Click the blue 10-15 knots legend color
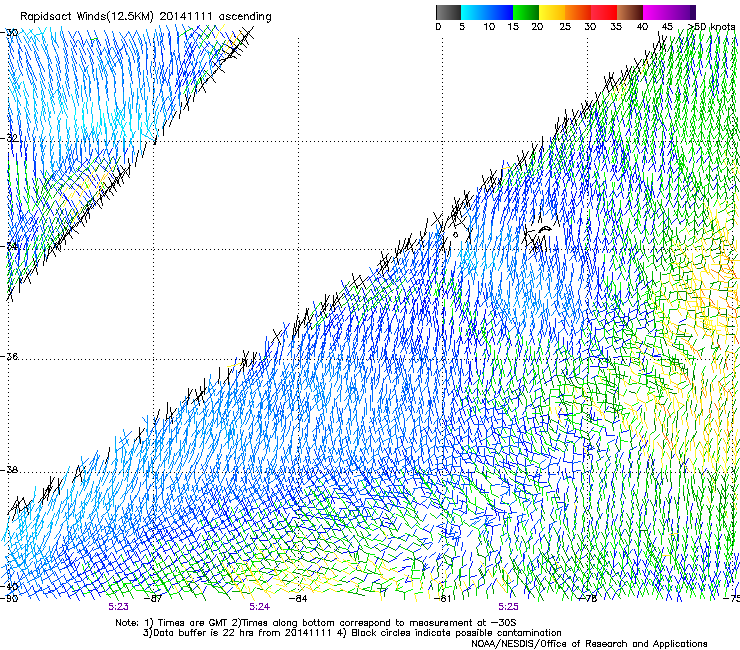Screen dimensions: 740x650 click(x=500, y=12)
